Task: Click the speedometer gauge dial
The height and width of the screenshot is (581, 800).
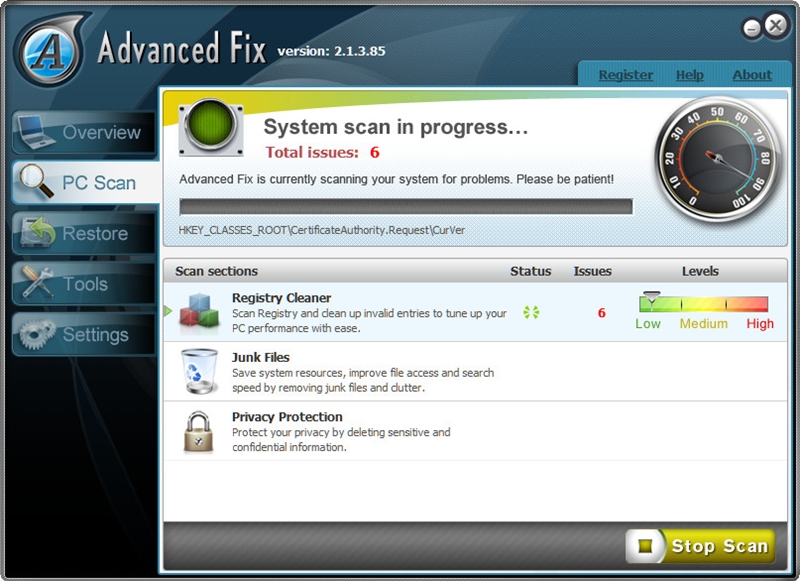Action: click(718, 159)
